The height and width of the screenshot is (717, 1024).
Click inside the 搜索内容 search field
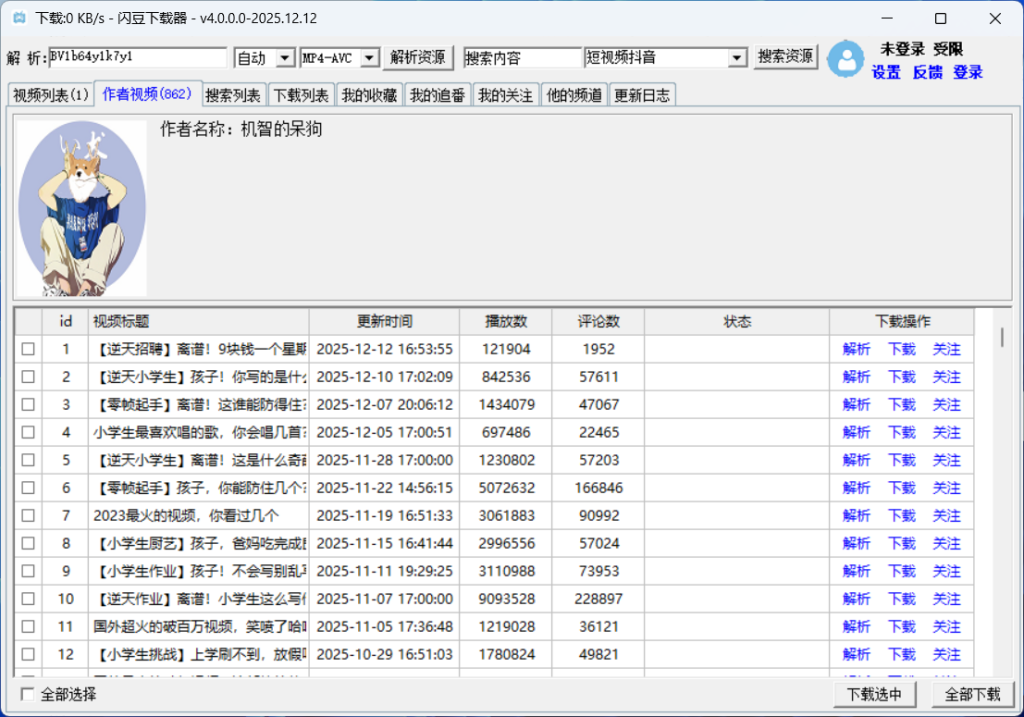pyautogui.click(x=521, y=58)
